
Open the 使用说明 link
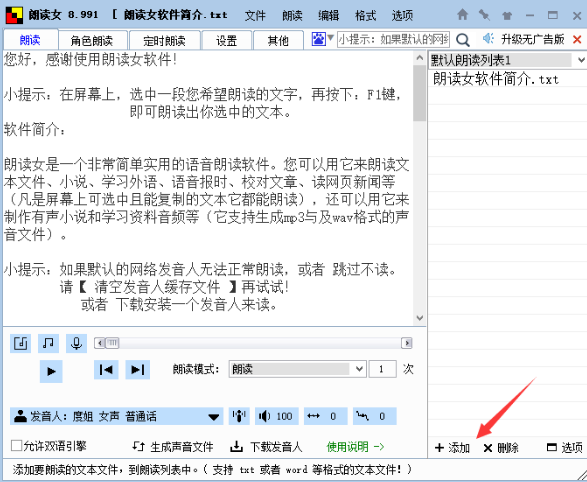click(355, 446)
